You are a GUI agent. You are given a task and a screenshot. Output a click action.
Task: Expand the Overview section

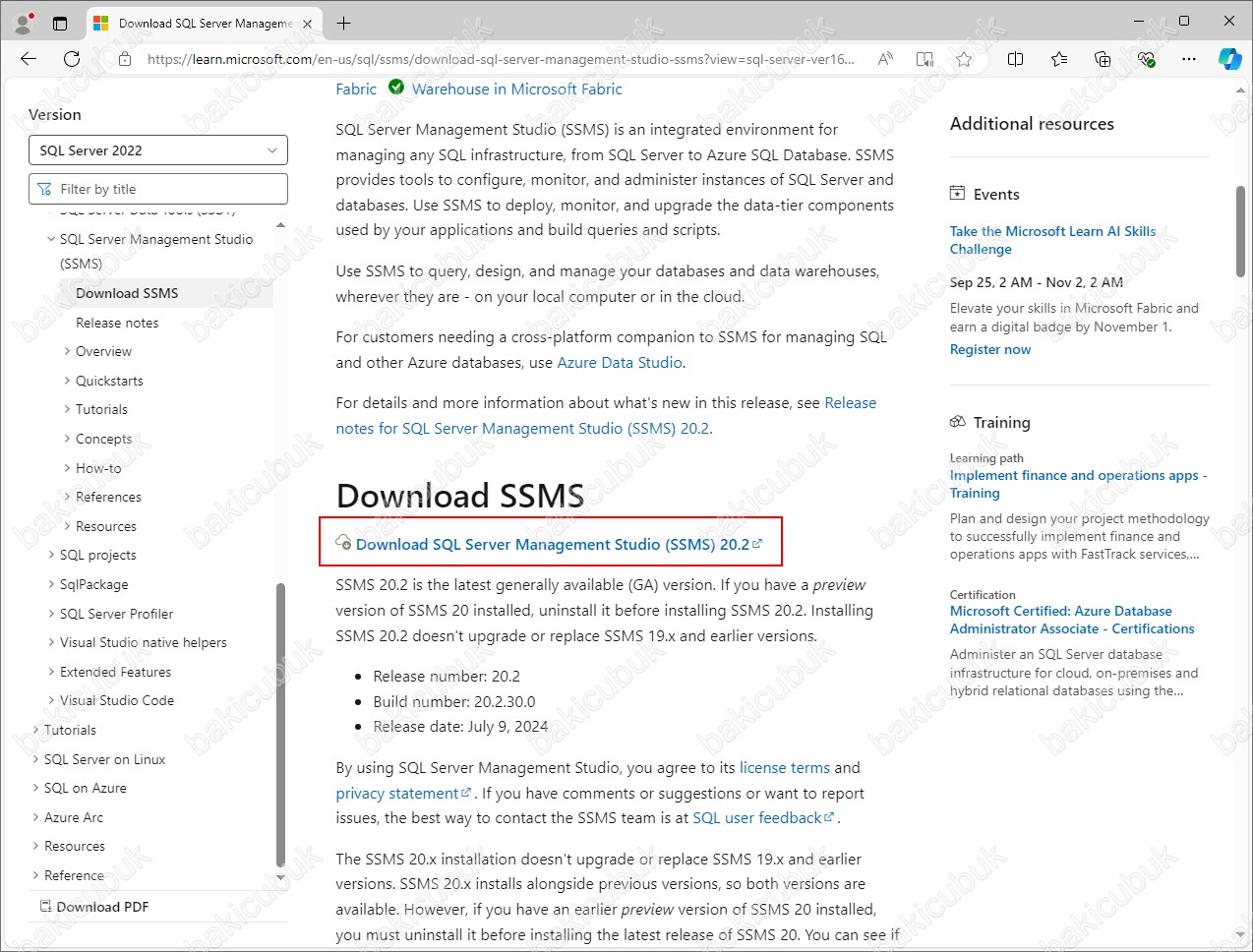click(x=67, y=351)
